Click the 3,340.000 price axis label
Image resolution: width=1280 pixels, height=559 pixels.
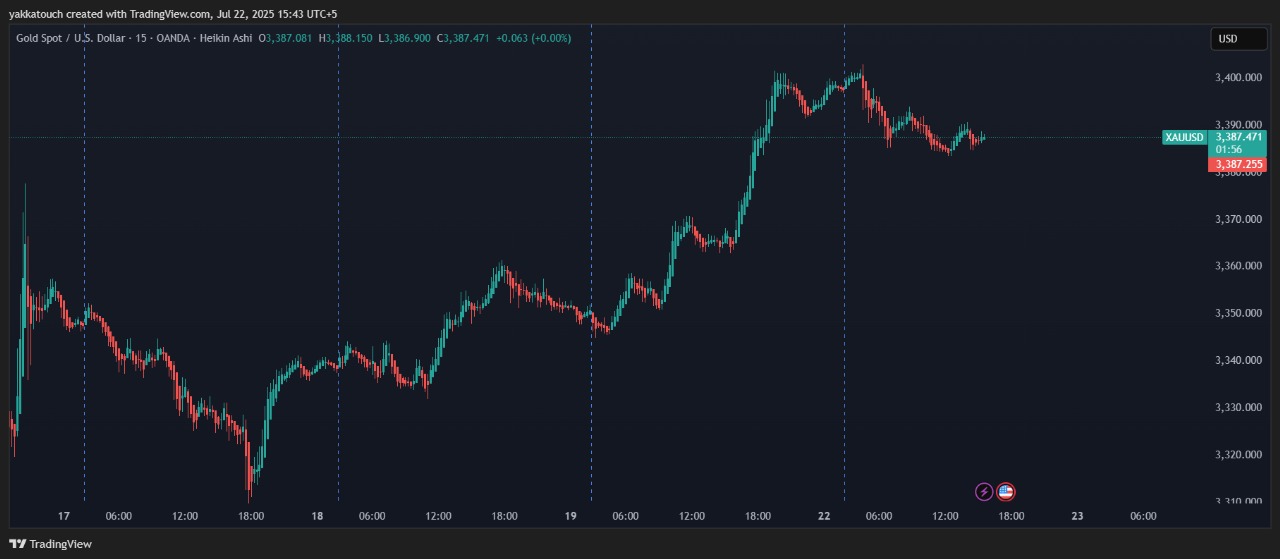1238,360
